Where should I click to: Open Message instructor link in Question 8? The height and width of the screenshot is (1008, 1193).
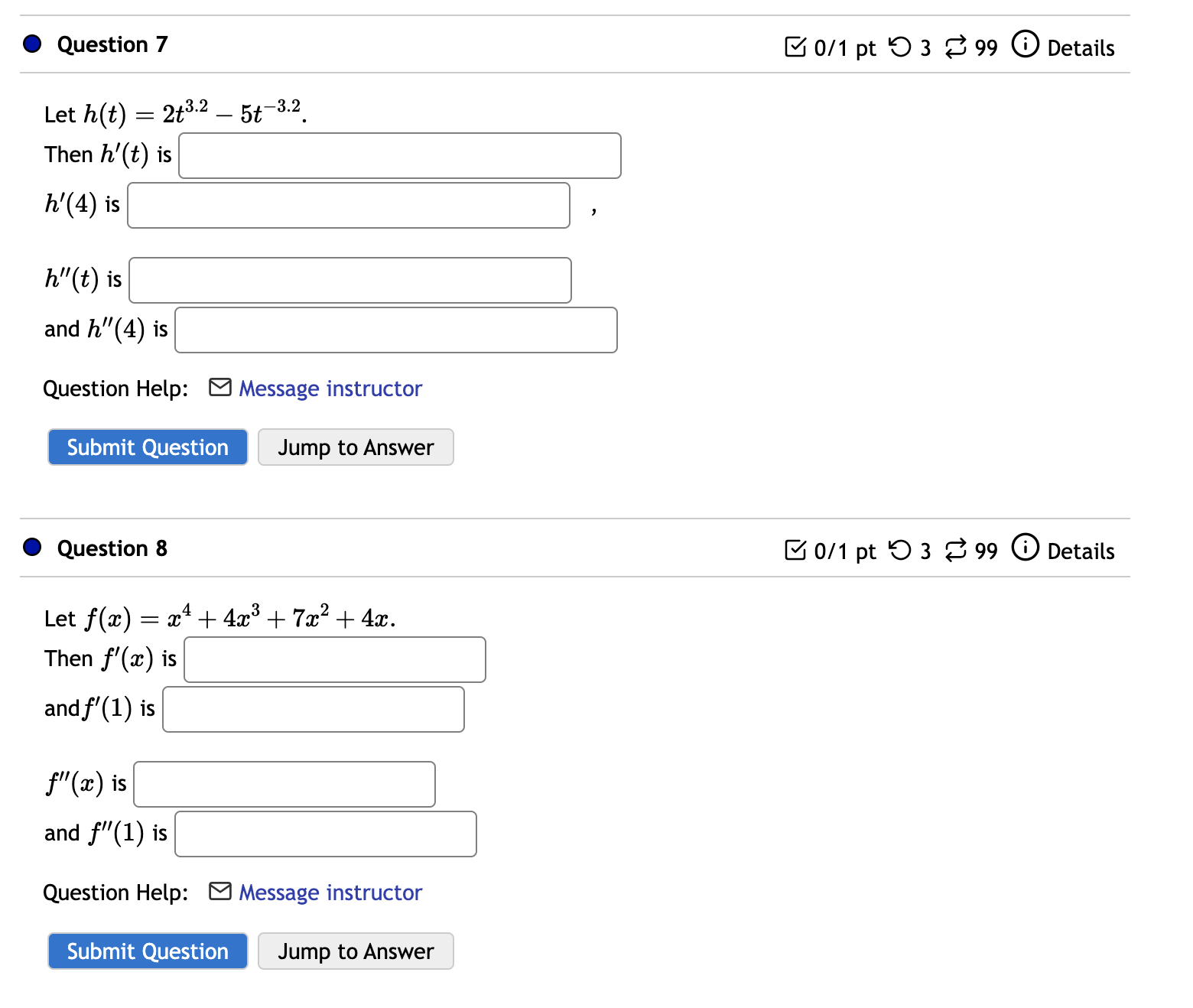coord(329,892)
